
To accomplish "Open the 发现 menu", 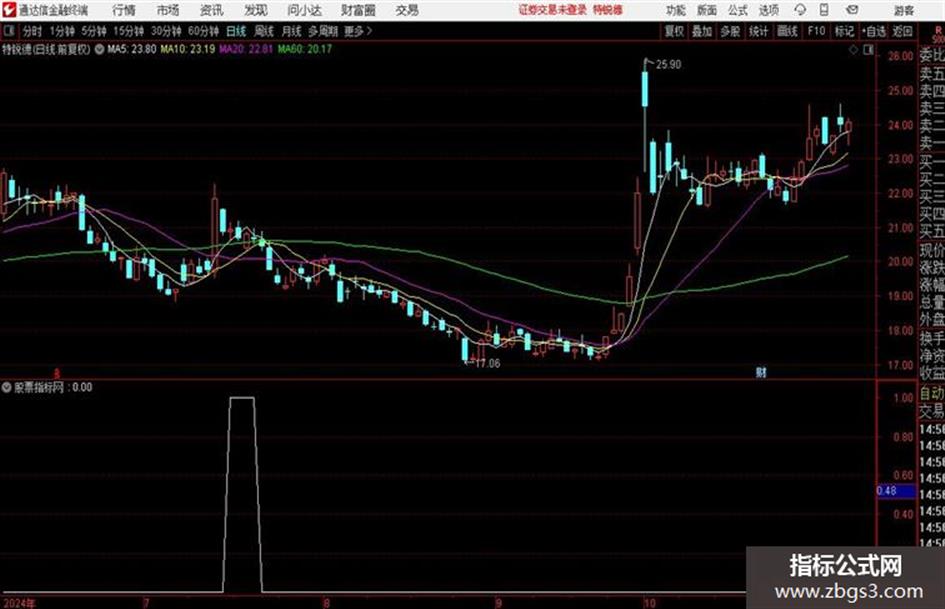I will [256, 10].
